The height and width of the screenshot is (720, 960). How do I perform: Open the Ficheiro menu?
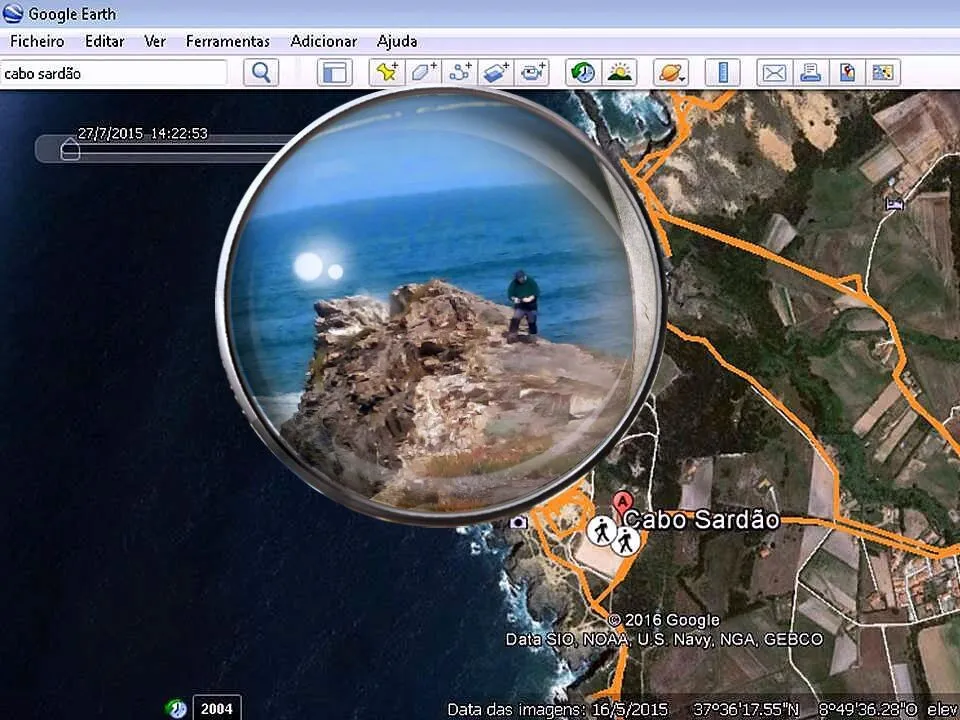(x=37, y=41)
